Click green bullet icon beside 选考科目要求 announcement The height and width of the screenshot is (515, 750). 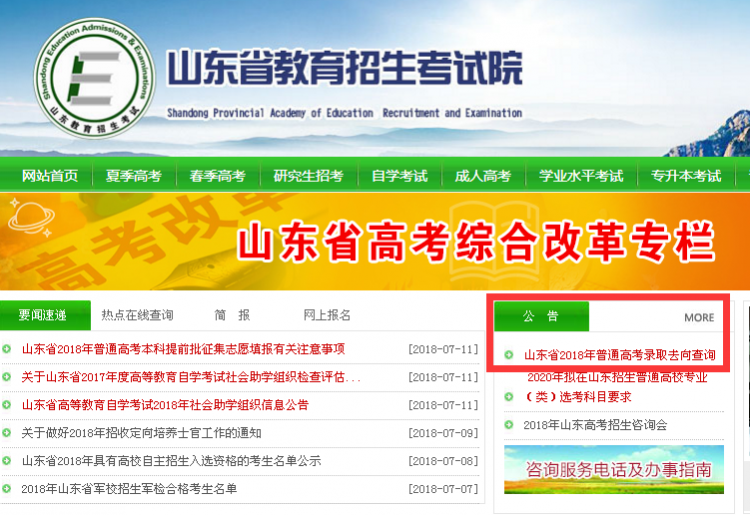509,397
